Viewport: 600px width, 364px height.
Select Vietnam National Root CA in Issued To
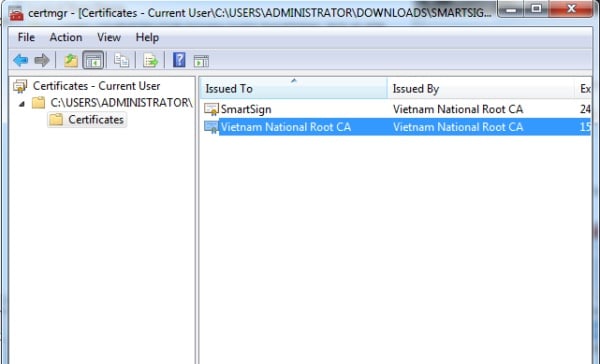coord(286,127)
